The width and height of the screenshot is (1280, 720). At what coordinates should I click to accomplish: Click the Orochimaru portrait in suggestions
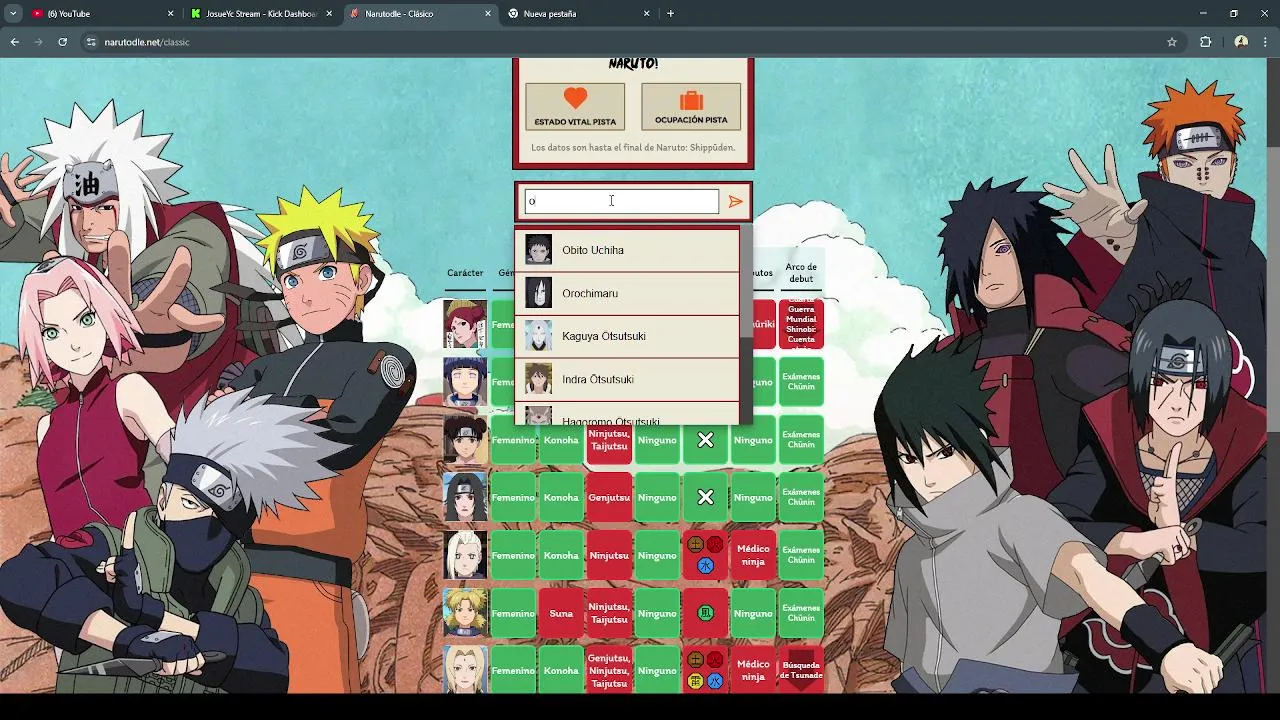pos(538,293)
